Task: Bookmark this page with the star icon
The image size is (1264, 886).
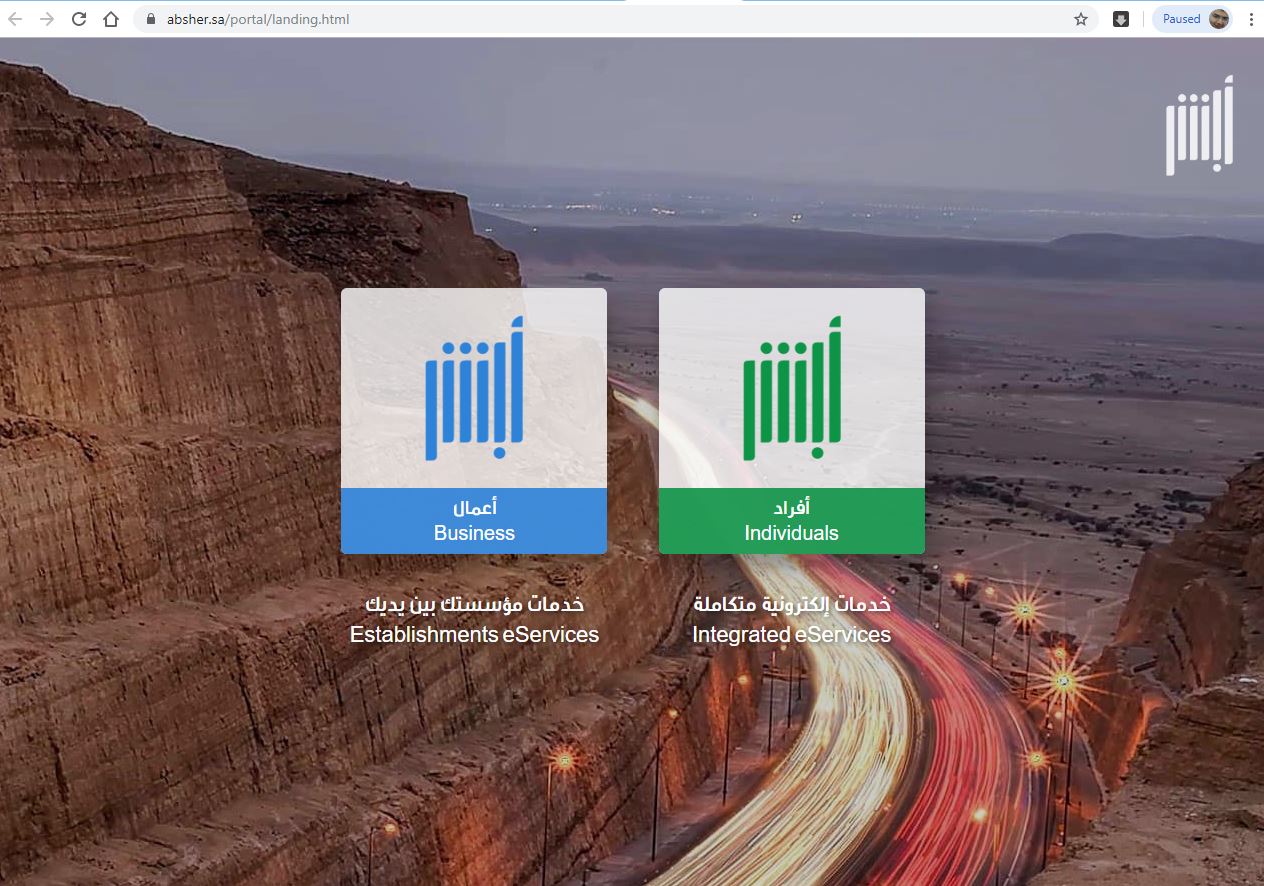Action: [1081, 19]
